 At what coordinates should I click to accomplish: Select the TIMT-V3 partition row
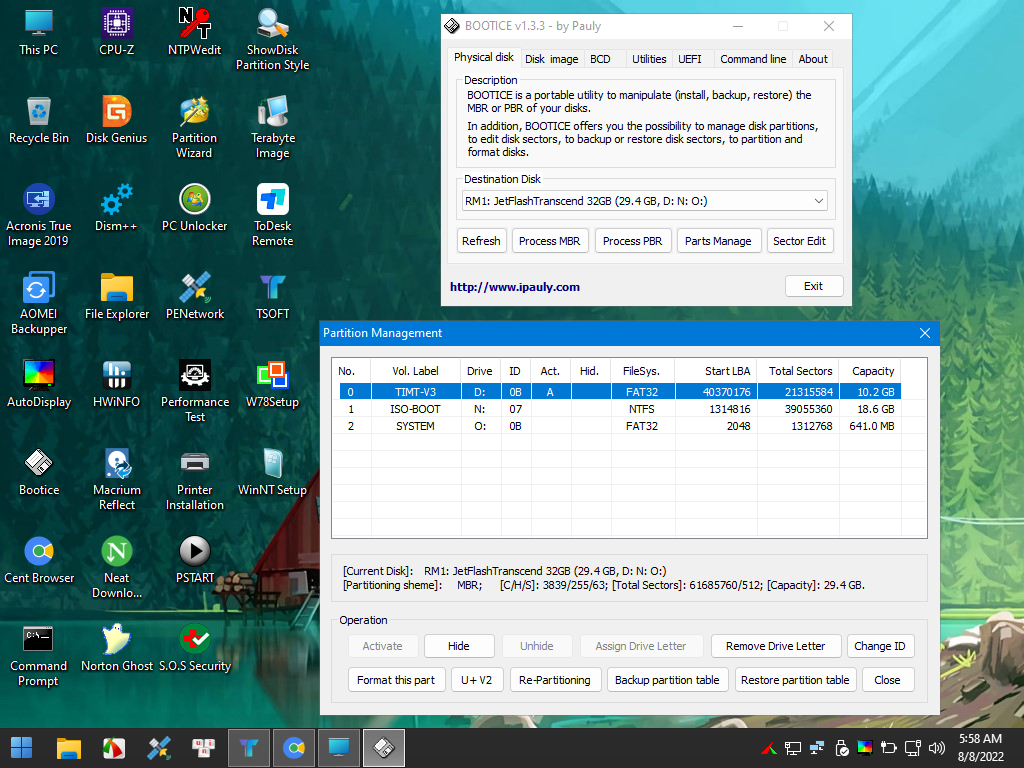[x=619, y=392]
